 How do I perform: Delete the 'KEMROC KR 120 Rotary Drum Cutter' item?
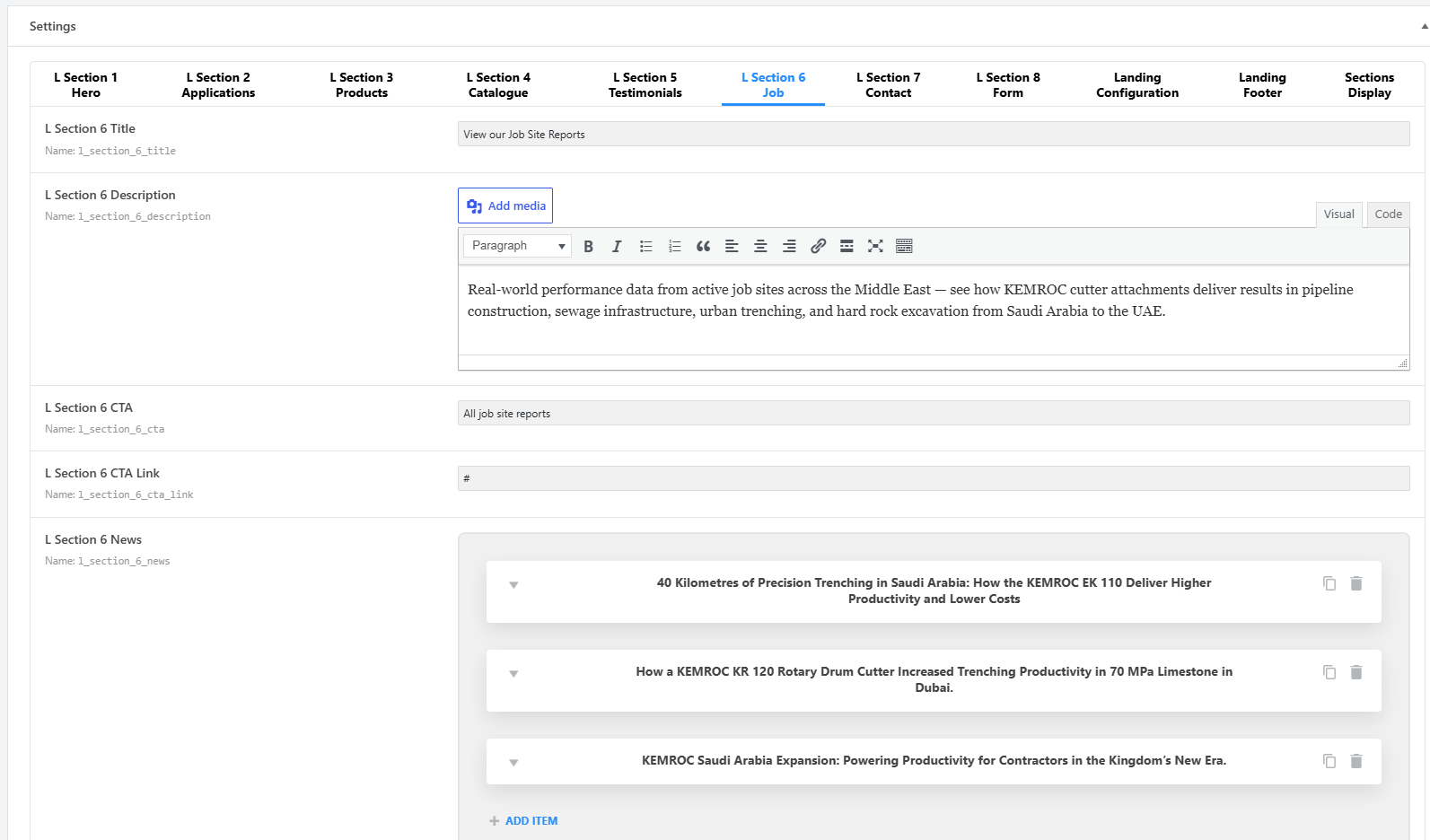1356,672
